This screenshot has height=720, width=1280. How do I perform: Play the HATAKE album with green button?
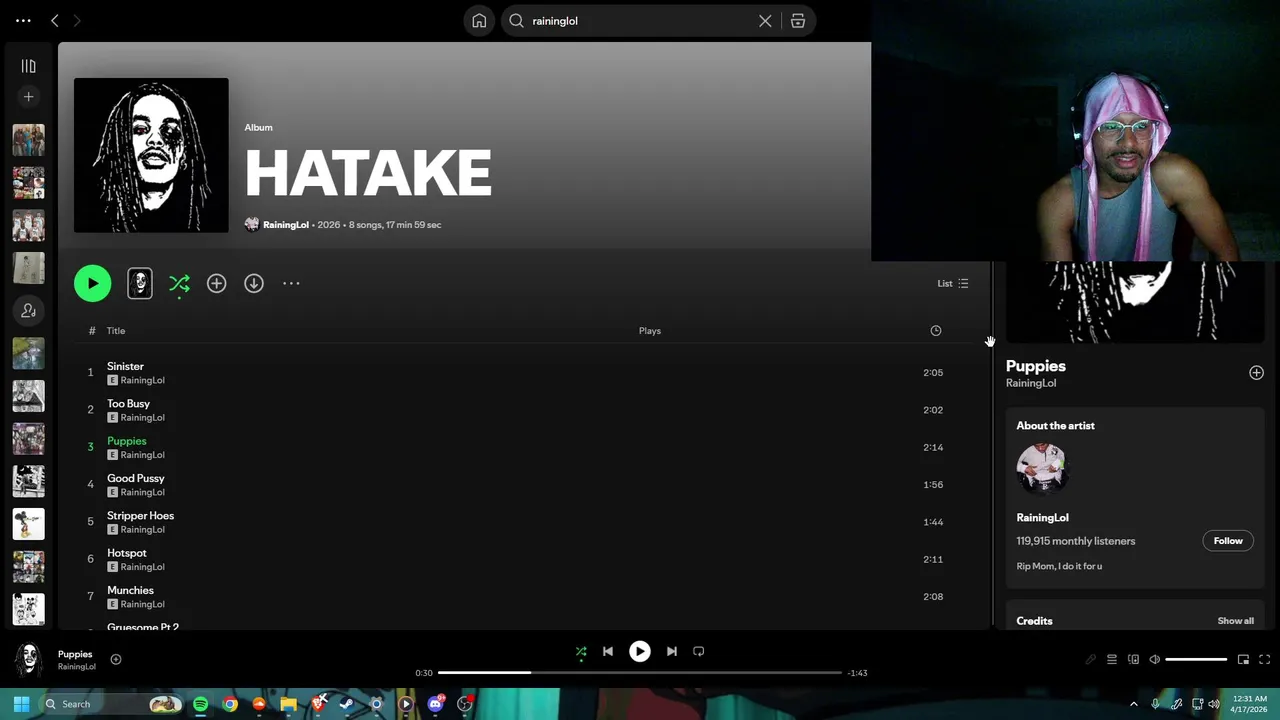pyautogui.click(x=92, y=283)
